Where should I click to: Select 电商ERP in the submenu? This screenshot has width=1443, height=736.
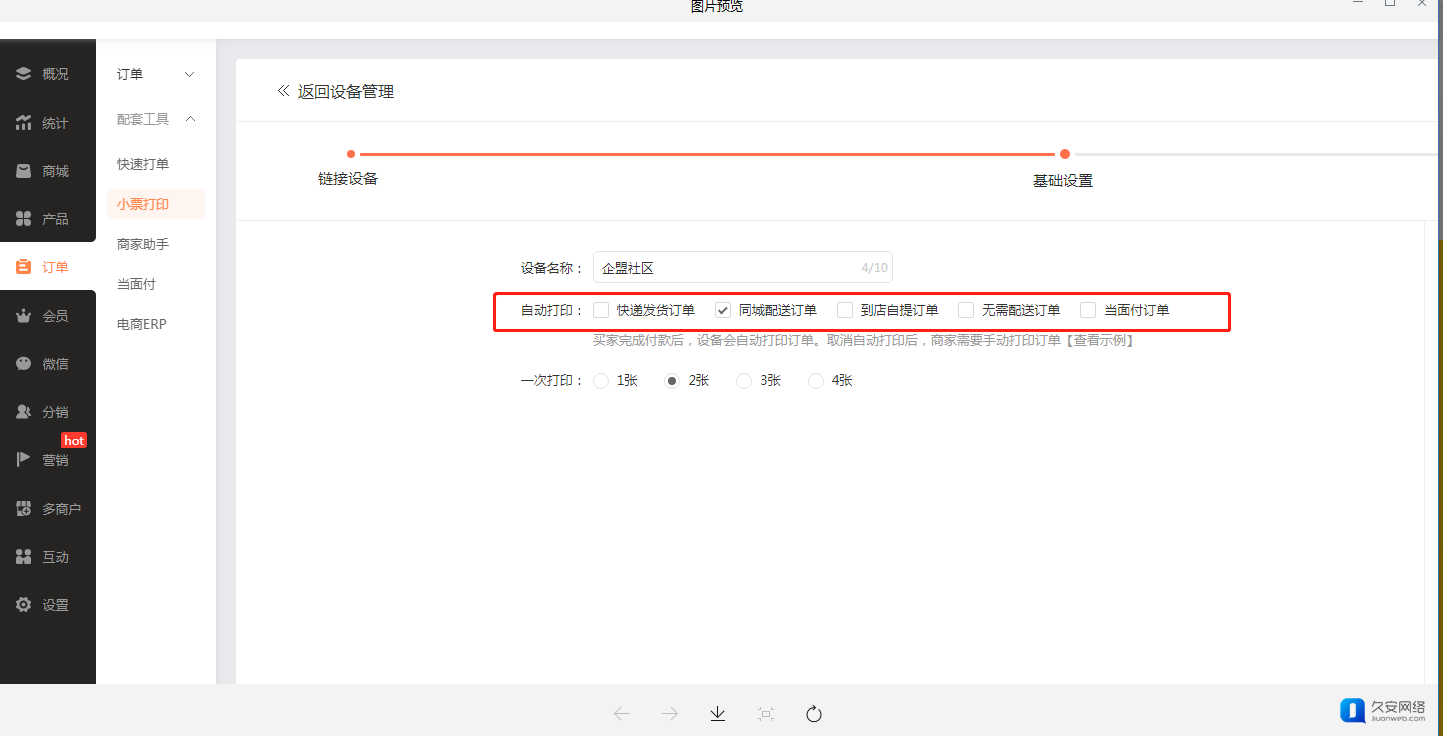(x=142, y=324)
